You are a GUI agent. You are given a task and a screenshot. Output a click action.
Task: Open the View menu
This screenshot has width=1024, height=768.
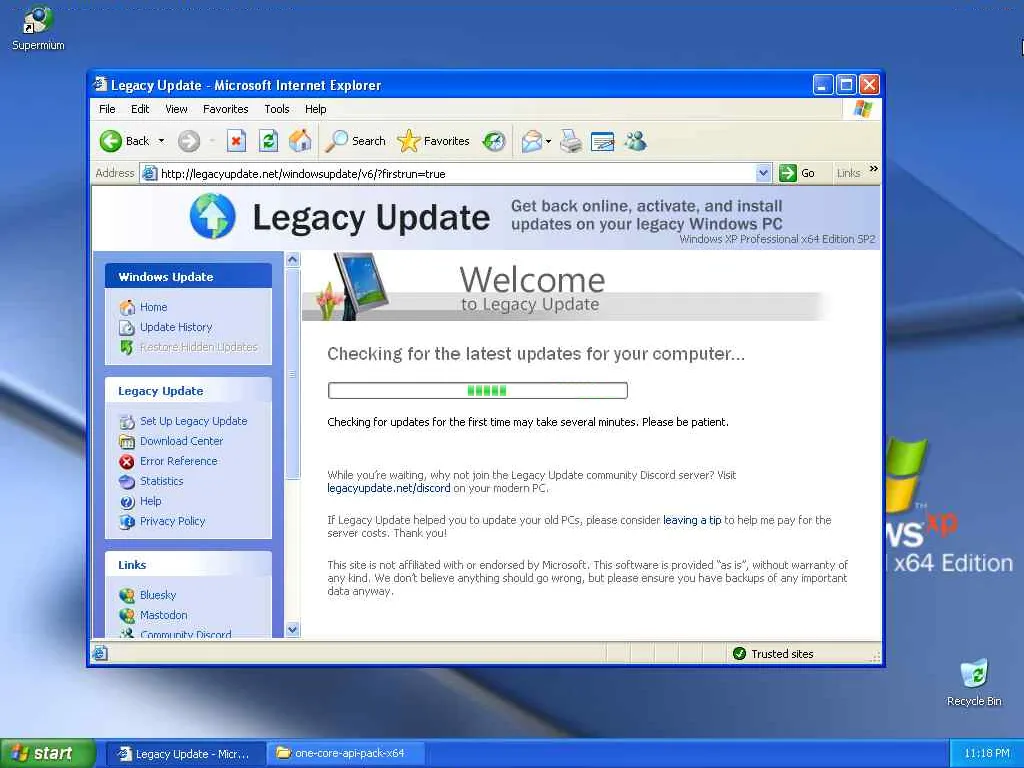pyautogui.click(x=176, y=109)
